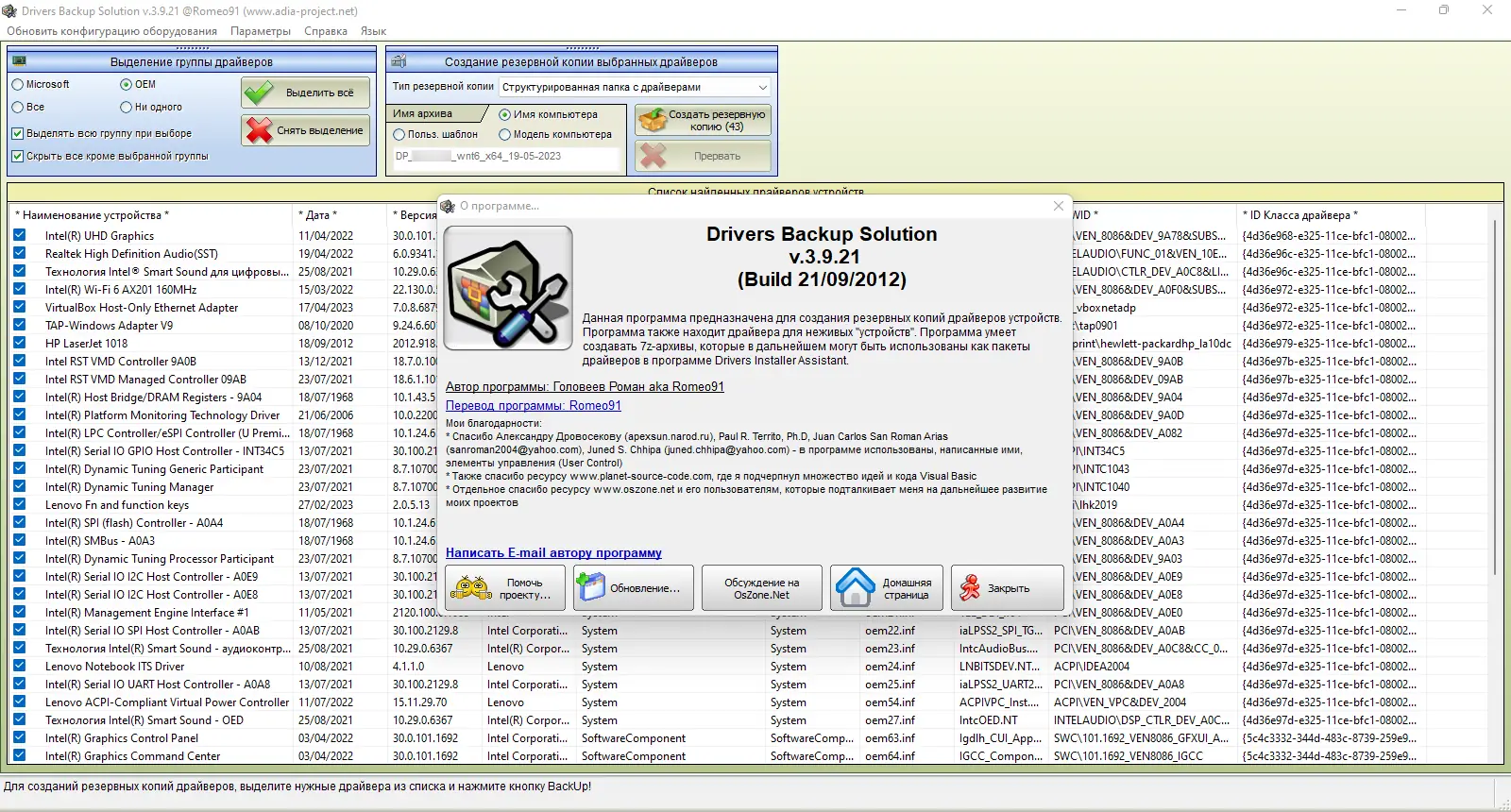Click the driver list vertical scrollbar
The height and width of the screenshot is (812, 1511).
point(1496,397)
